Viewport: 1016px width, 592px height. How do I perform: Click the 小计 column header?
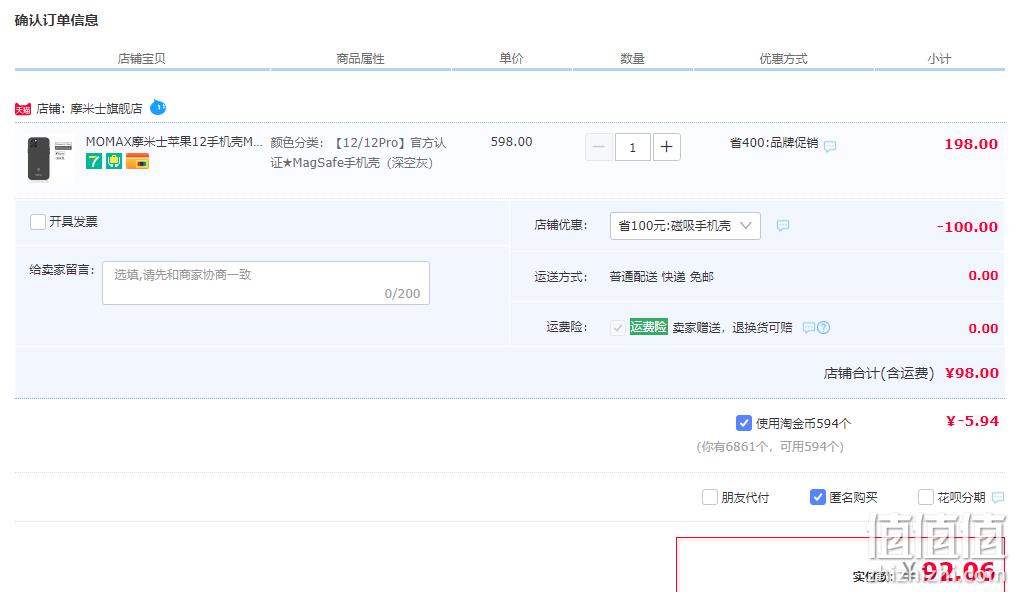pyautogui.click(x=940, y=59)
